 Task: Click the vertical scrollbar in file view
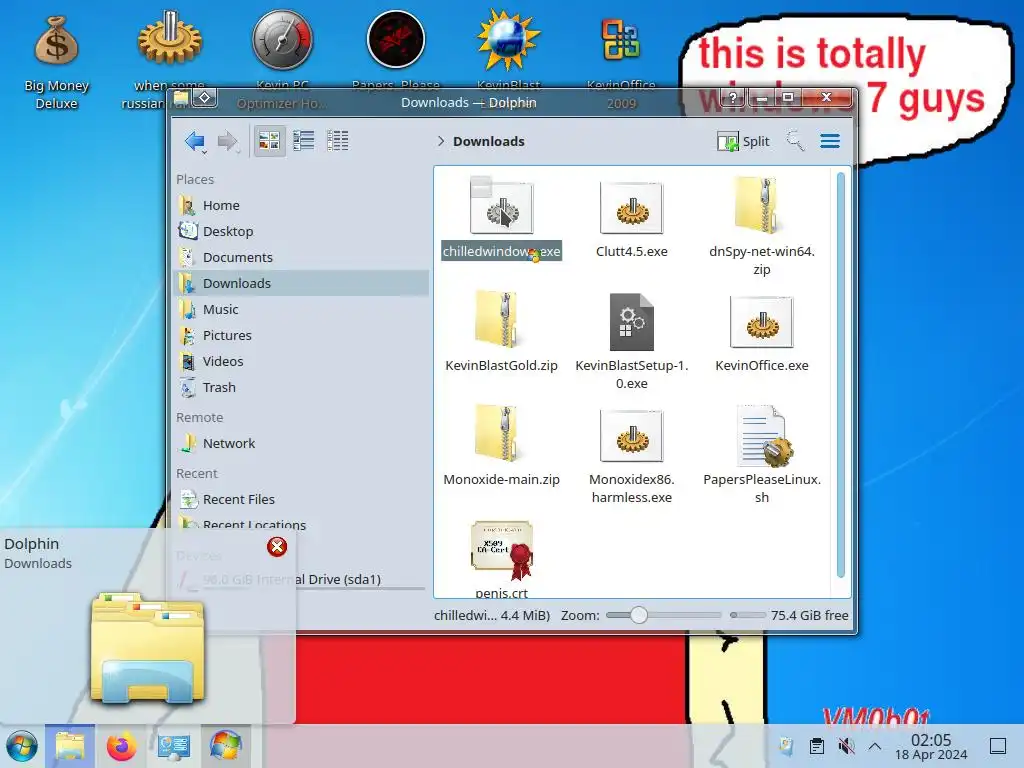(840, 375)
